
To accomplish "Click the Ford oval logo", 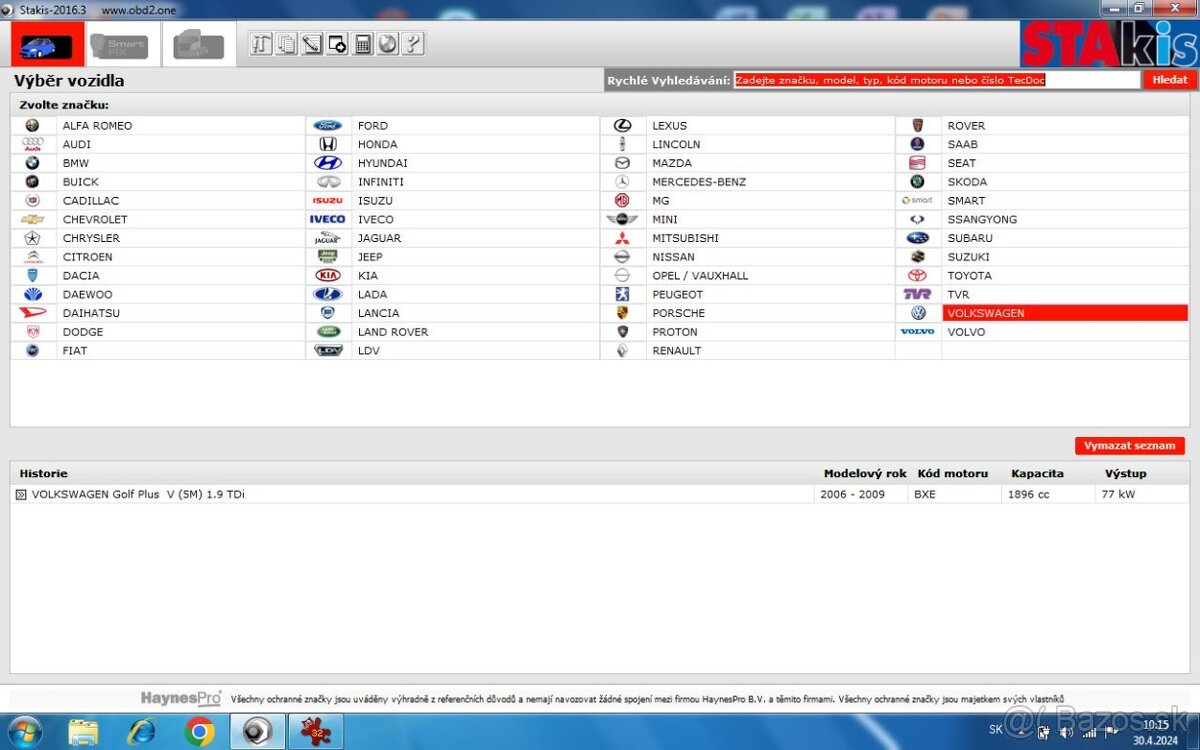I will pyautogui.click(x=327, y=126).
